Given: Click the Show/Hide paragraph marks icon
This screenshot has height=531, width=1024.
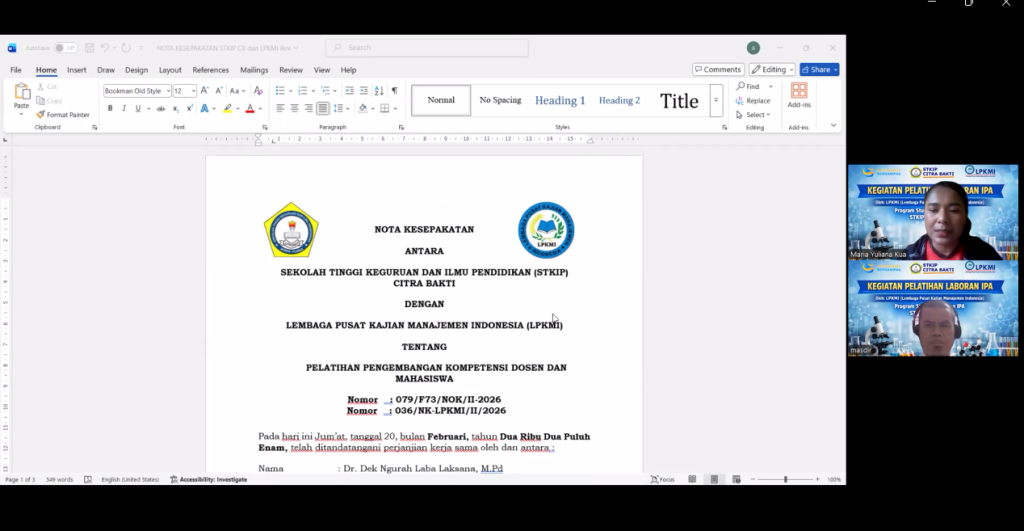Looking at the screenshot, I should (x=394, y=91).
